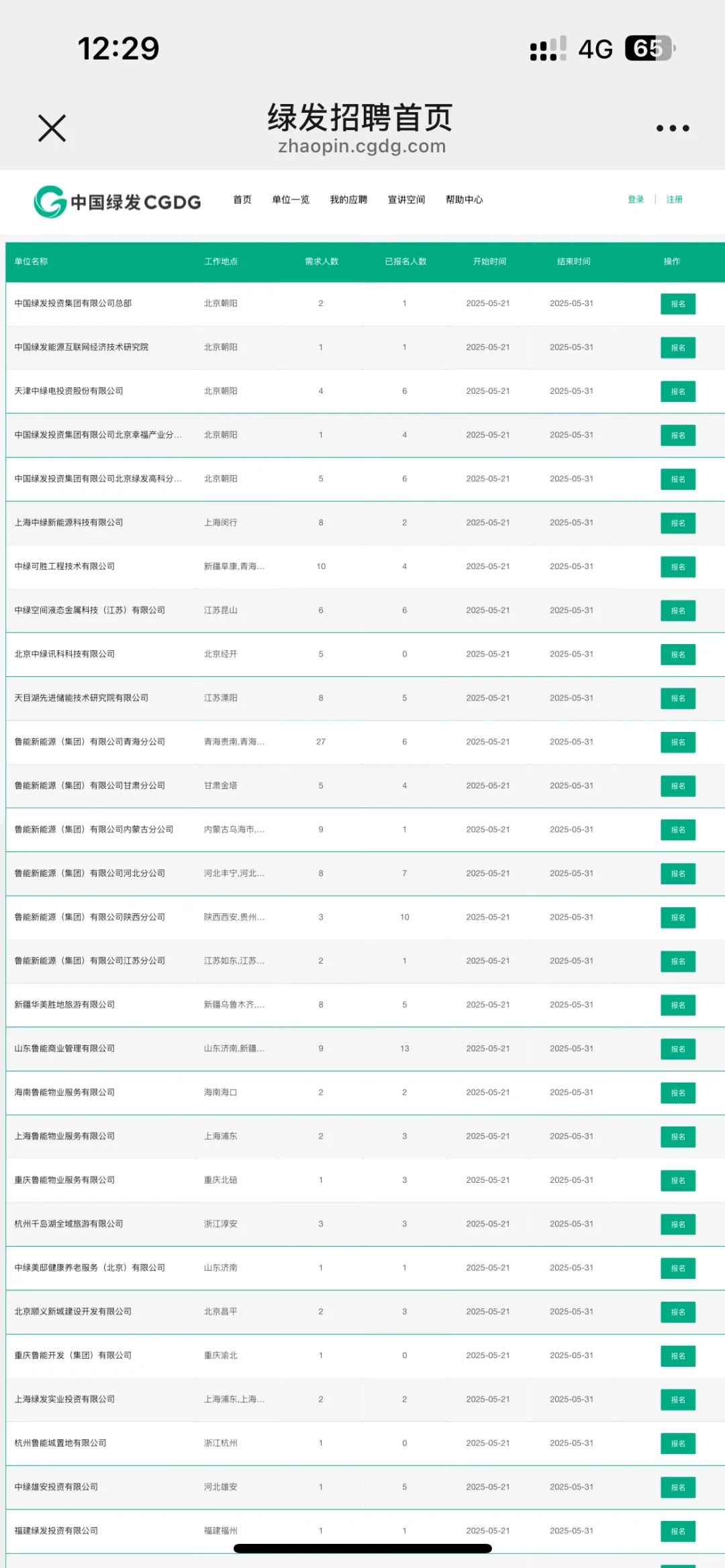The width and height of the screenshot is (725, 1568).
Task: Click 报名 for 杭州鲁能城置地有限公司
Action: (x=678, y=1443)
